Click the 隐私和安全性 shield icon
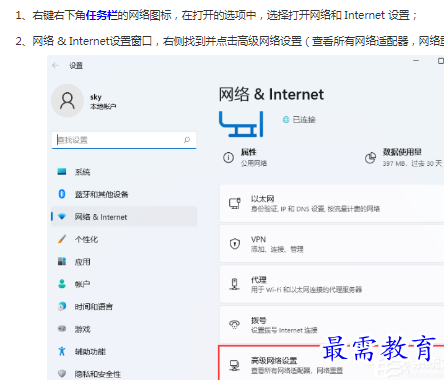This screenshot has height=380, width=444. [62, 373]
